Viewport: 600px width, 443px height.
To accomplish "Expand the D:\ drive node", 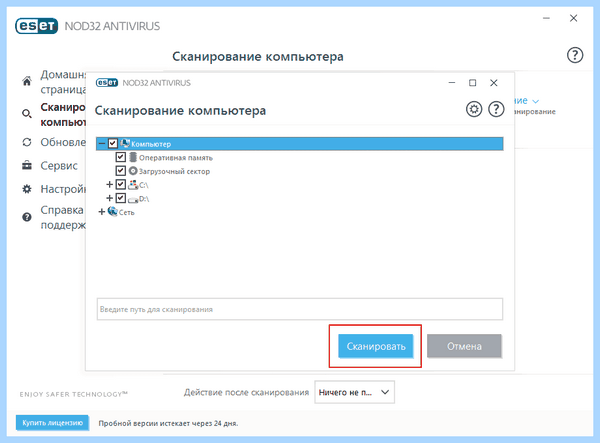I will coord(109,198).
